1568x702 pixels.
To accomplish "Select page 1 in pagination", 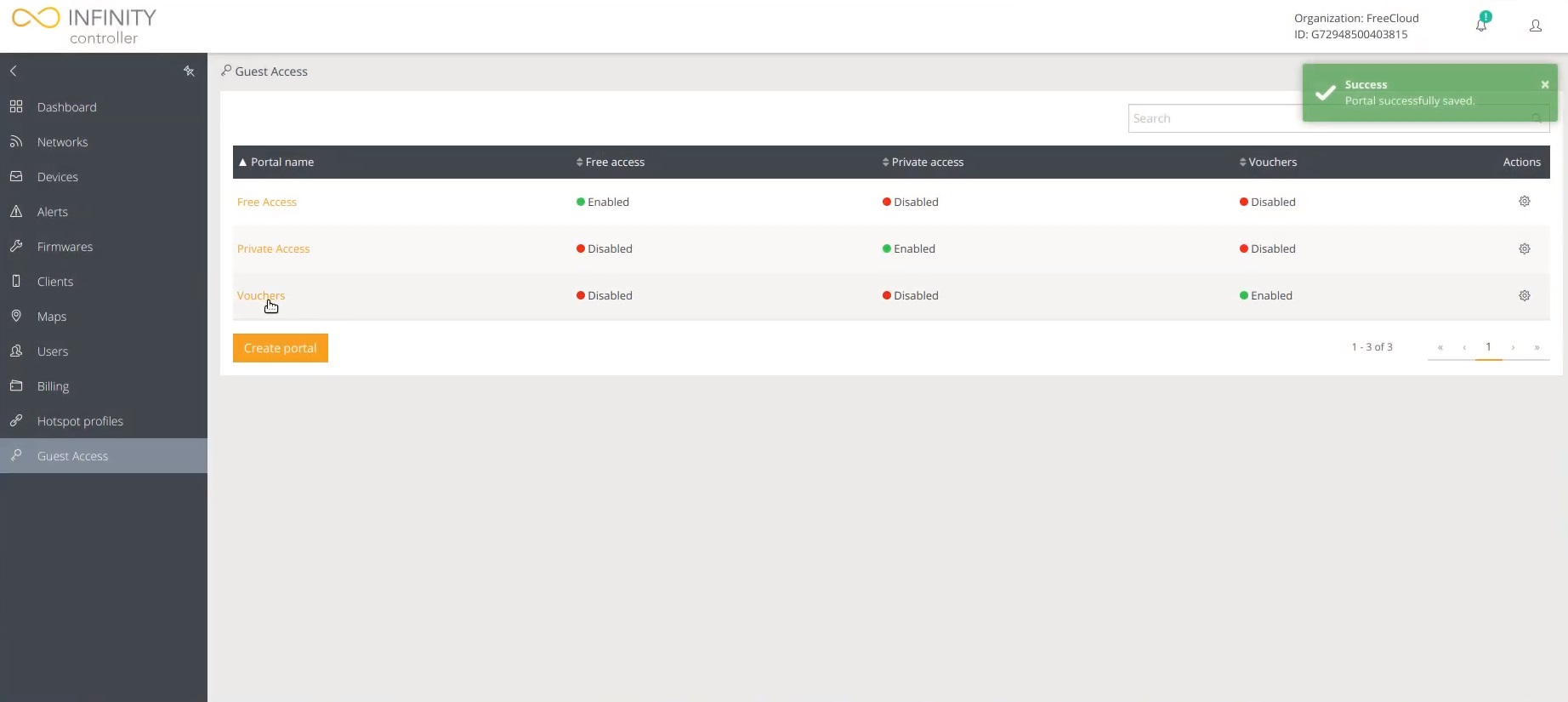I will tap(1488, 347).
